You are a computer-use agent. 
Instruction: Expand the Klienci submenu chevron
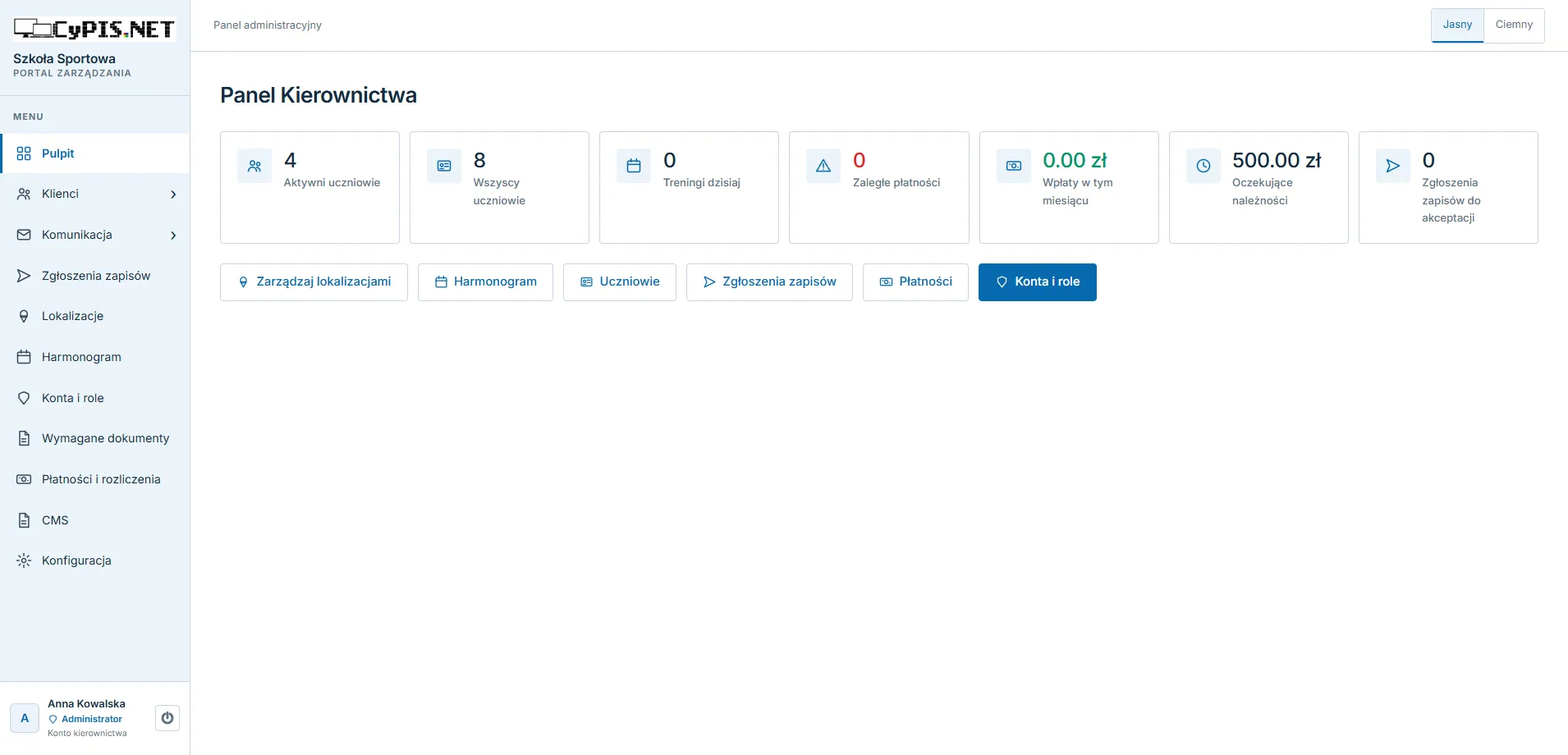[x=173, y=194]
